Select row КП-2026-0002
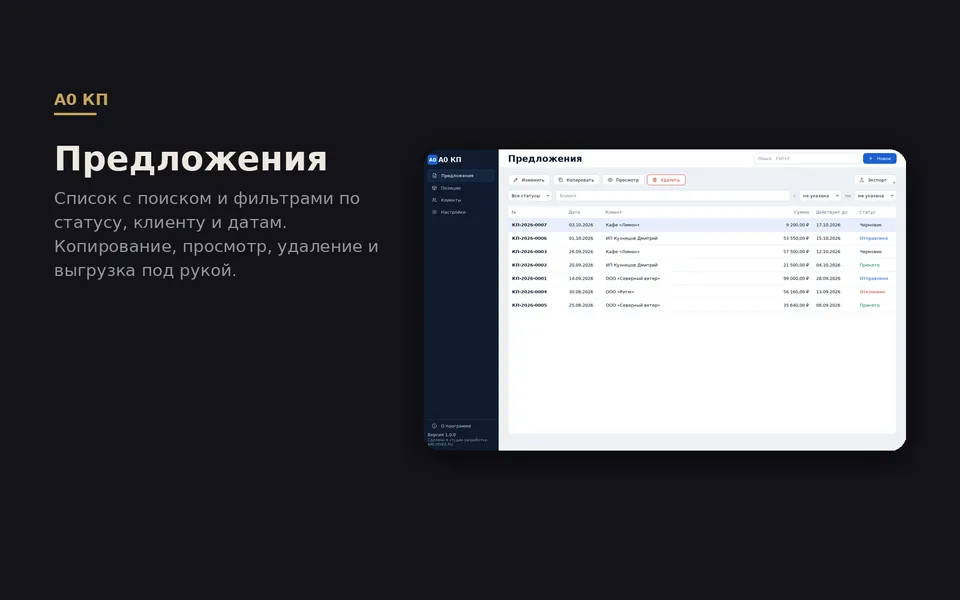 (702, 265)
